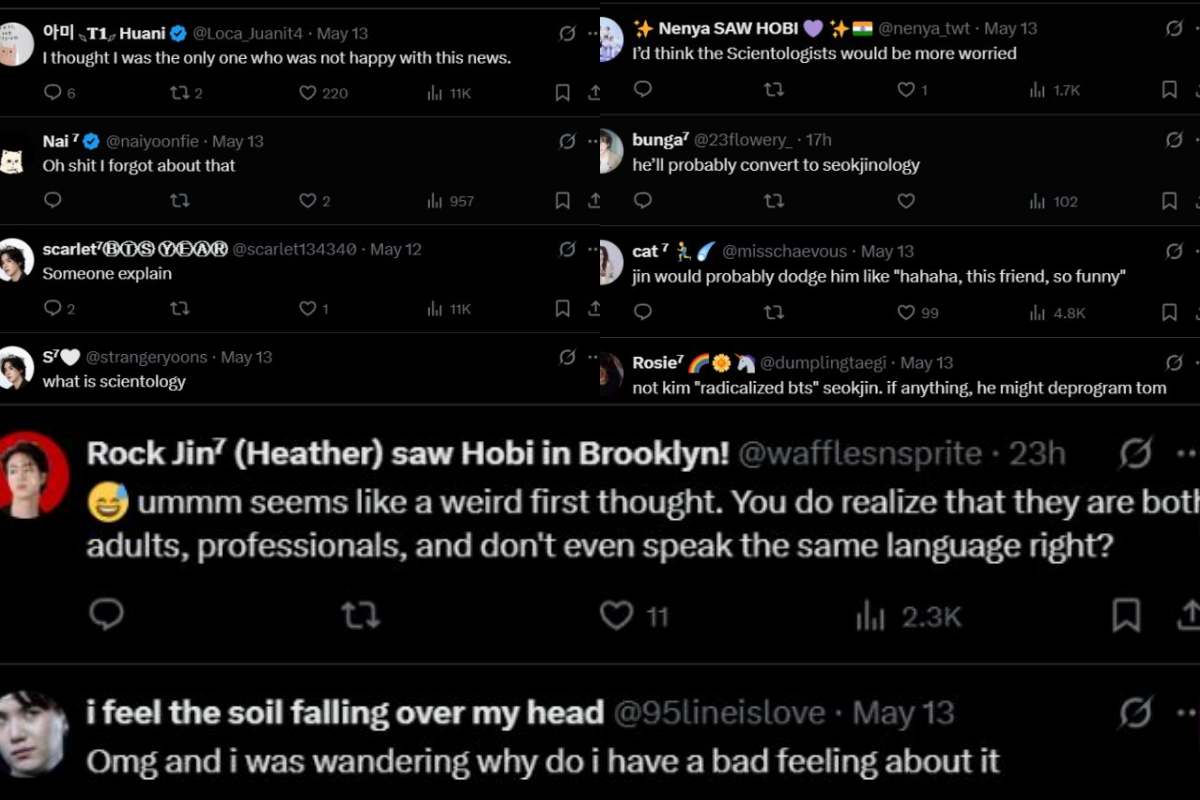Like Heather's tweet with 11 likes

(617, 616)
